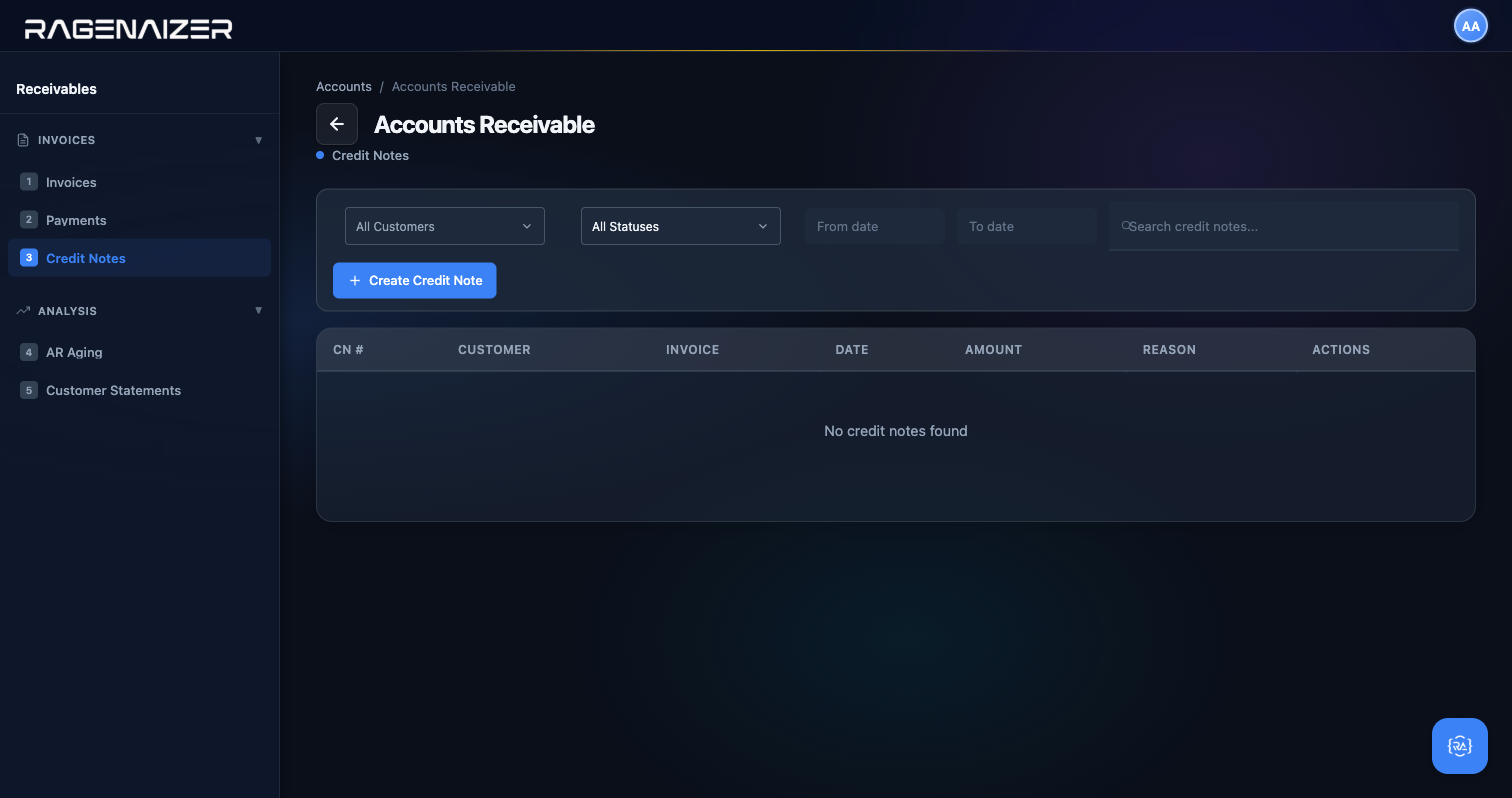1512x798 pixels.
Task: Click the REASON column header
Action: pos(1169,350)
